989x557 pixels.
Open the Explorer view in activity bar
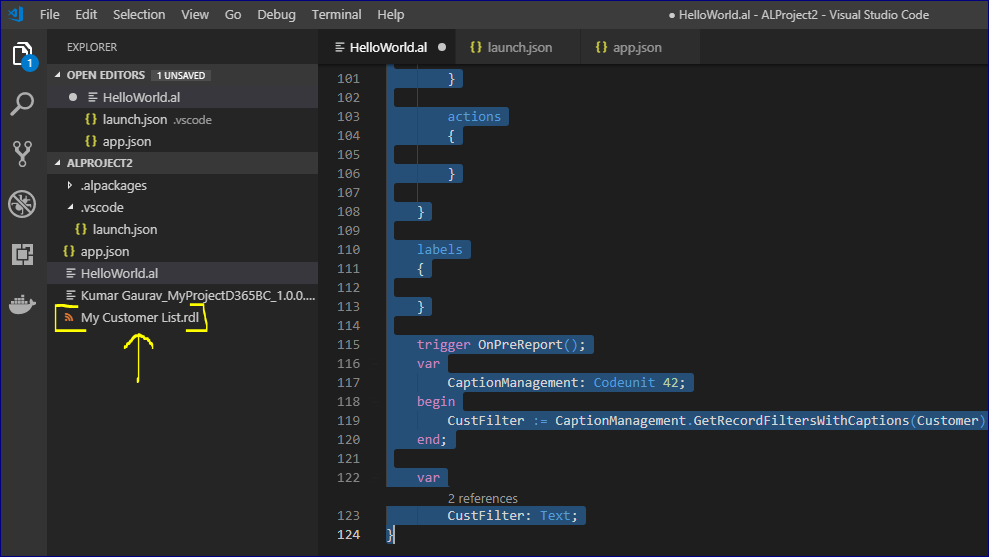(23, 56)
